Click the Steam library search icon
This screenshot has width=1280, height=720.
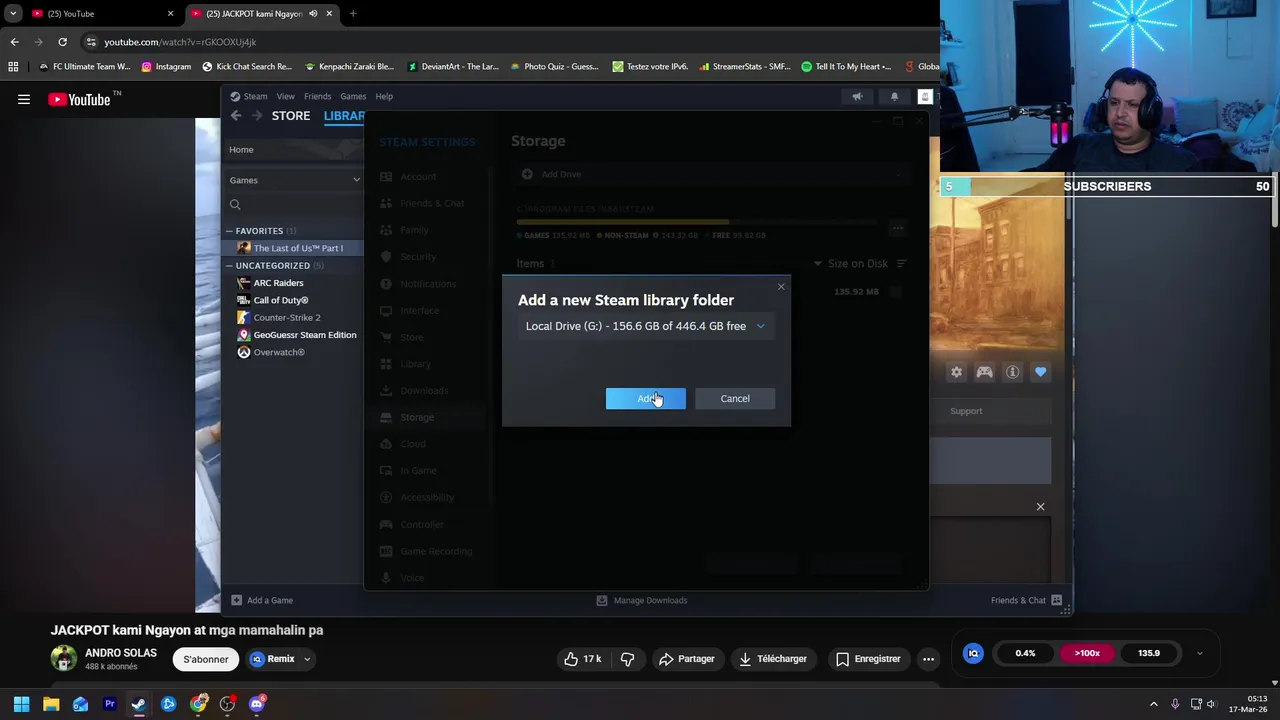click(x=235, y=205)
